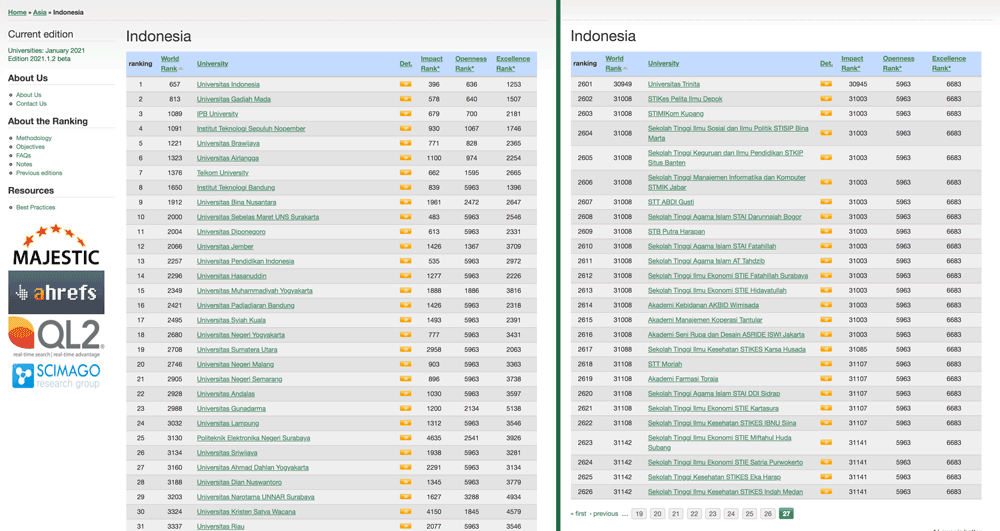
Task: Open details icon for Akademi Kebidanan AKBID Wirmisada
Action: (x=826, y=305)
